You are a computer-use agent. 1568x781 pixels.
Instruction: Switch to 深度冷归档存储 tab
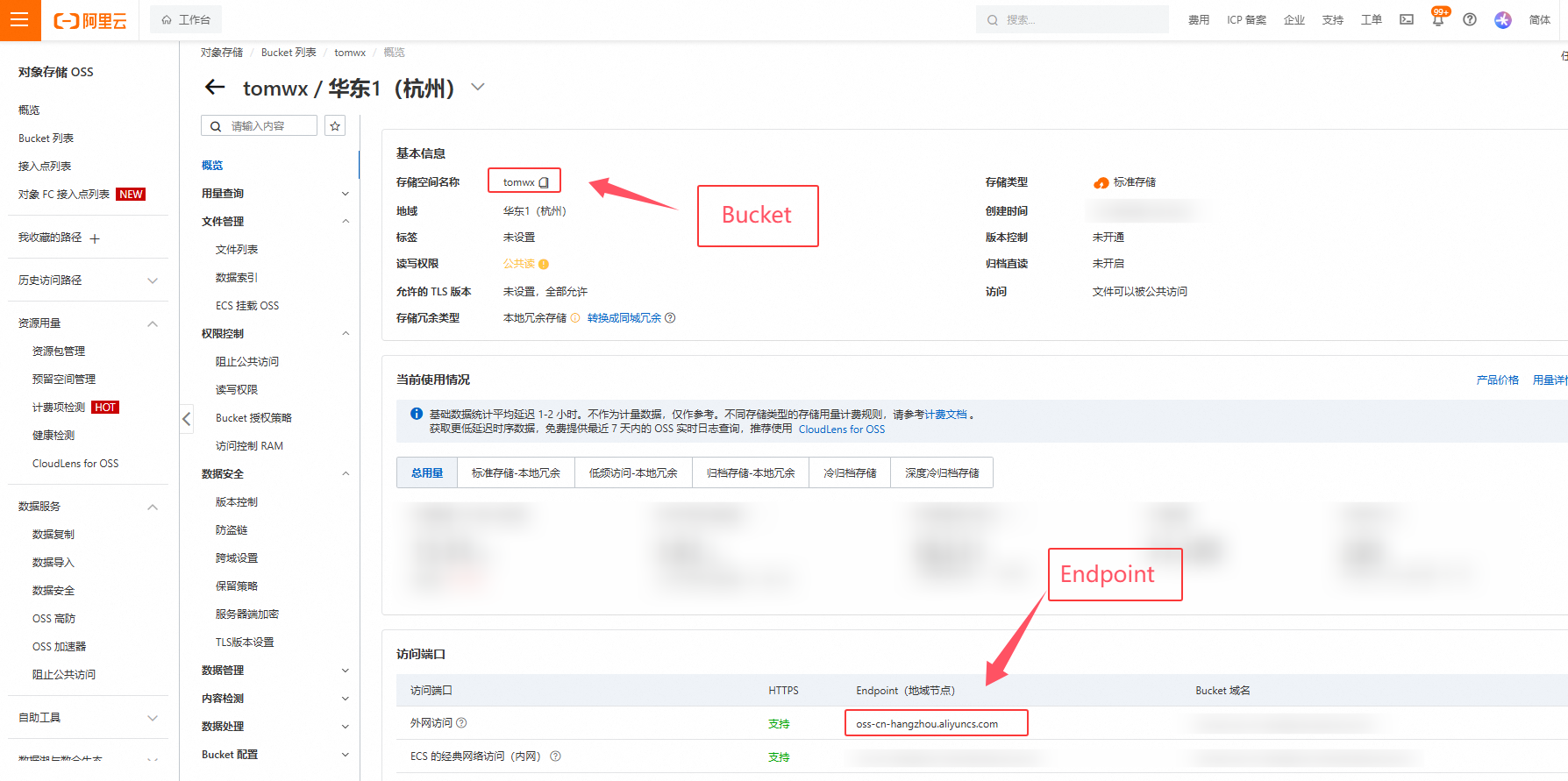942,472
